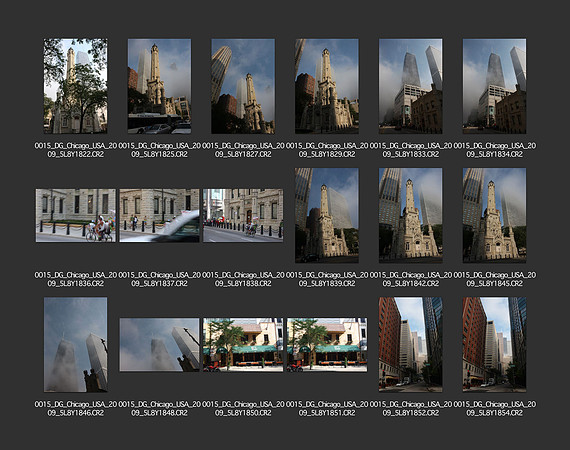
Task: Select blurred car thumbnail 5L8Y1837.CR2
Action: click(159, 215)
